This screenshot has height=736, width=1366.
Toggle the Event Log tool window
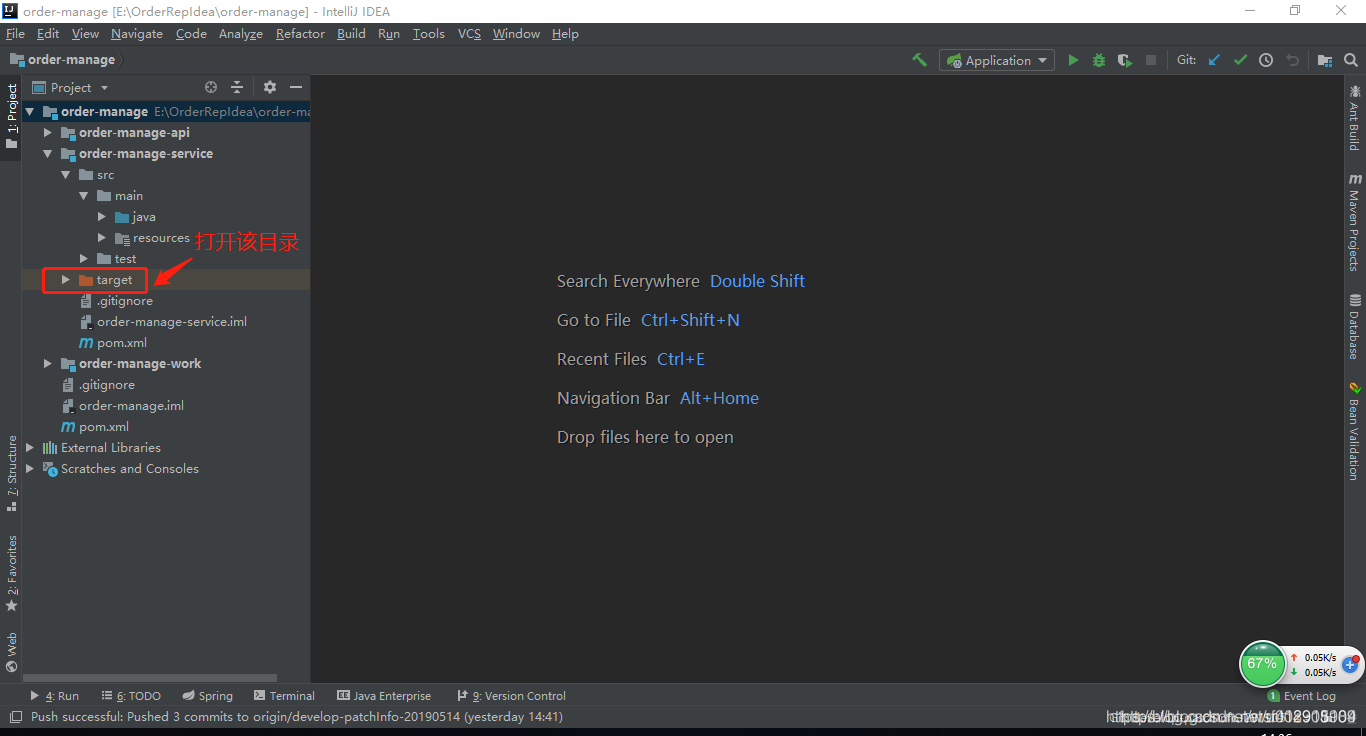1301,696
